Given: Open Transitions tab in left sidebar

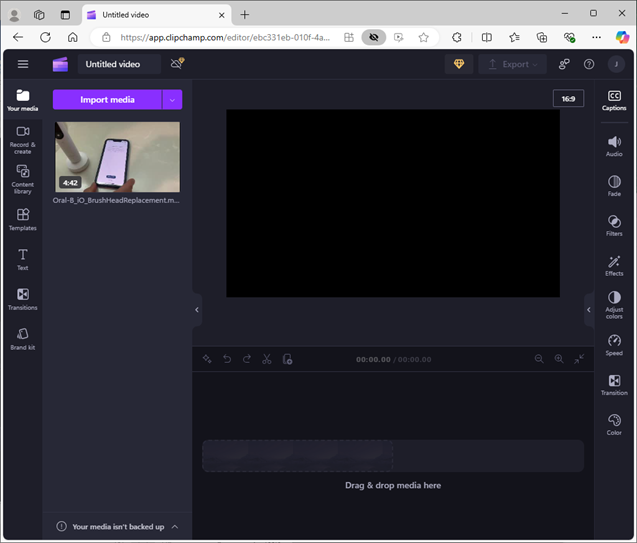Looking at the screenshot, I should pyautogui.click(x=23, y=299).
